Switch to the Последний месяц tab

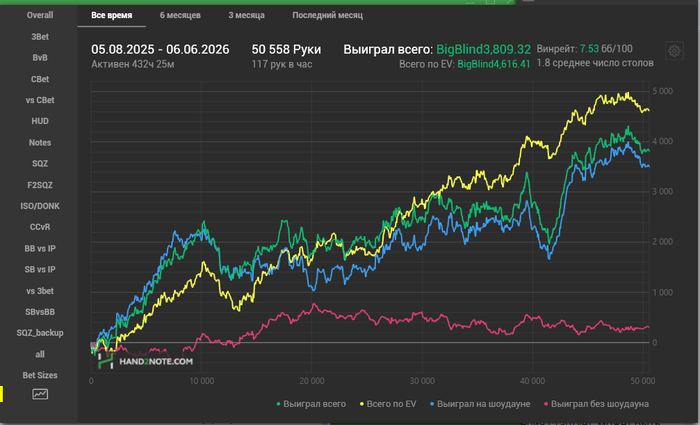(x=327, y=15)
